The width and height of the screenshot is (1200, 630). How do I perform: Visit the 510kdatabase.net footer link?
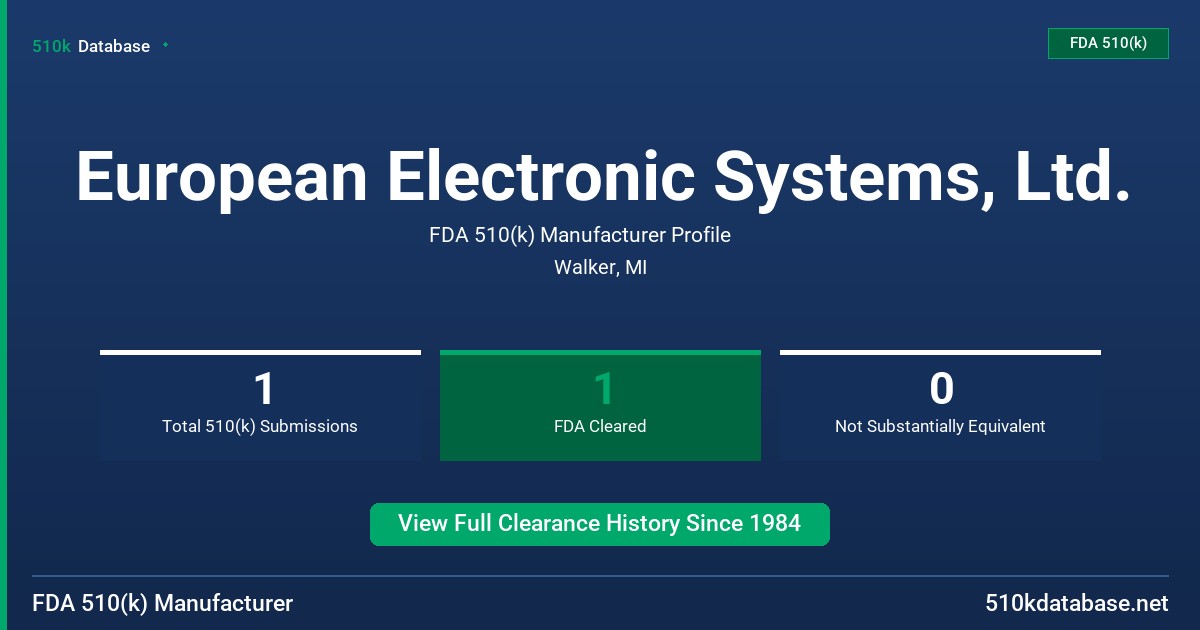[x=1076, y=603]
